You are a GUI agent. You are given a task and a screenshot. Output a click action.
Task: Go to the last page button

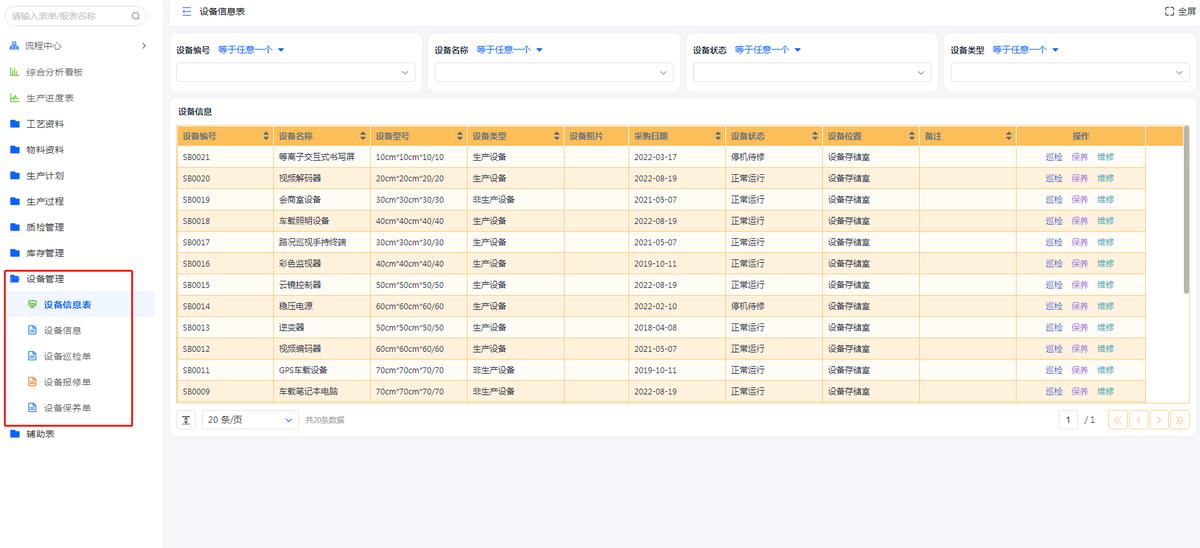[1180, 420]
